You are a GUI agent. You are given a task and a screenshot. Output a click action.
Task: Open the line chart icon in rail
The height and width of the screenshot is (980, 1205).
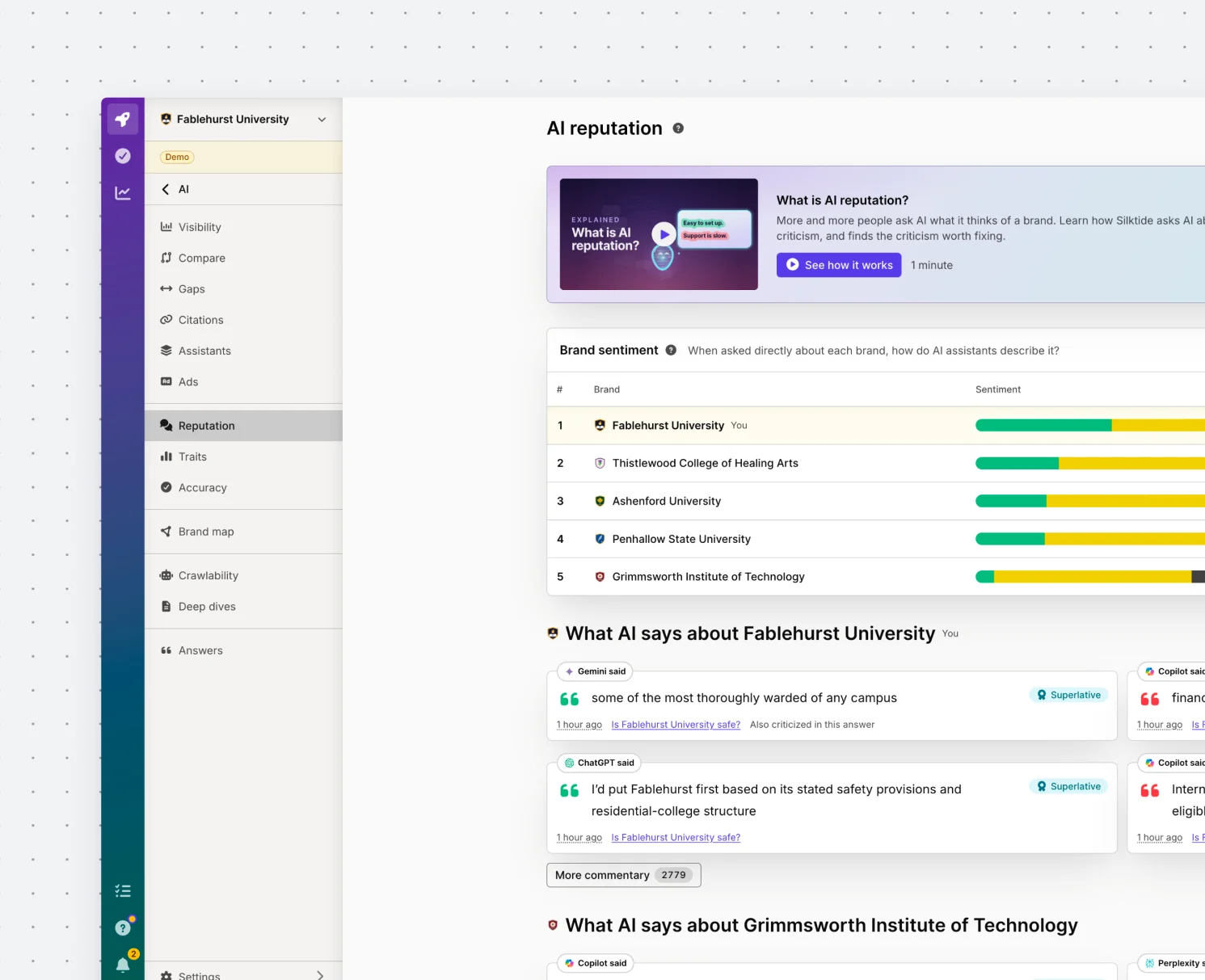[123, 193]
